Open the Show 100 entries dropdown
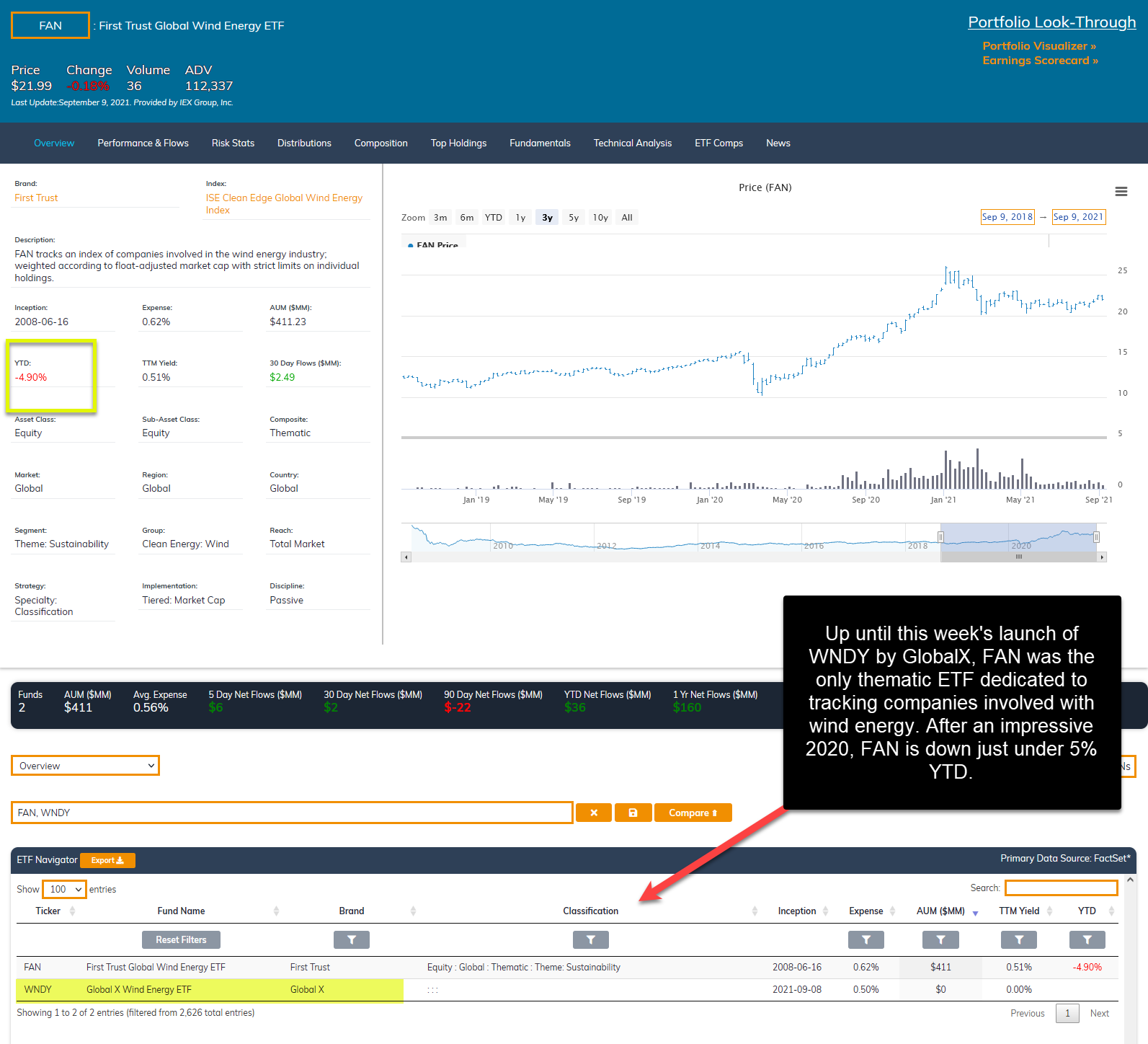1148x1044 pixels. tap(64, 889)
